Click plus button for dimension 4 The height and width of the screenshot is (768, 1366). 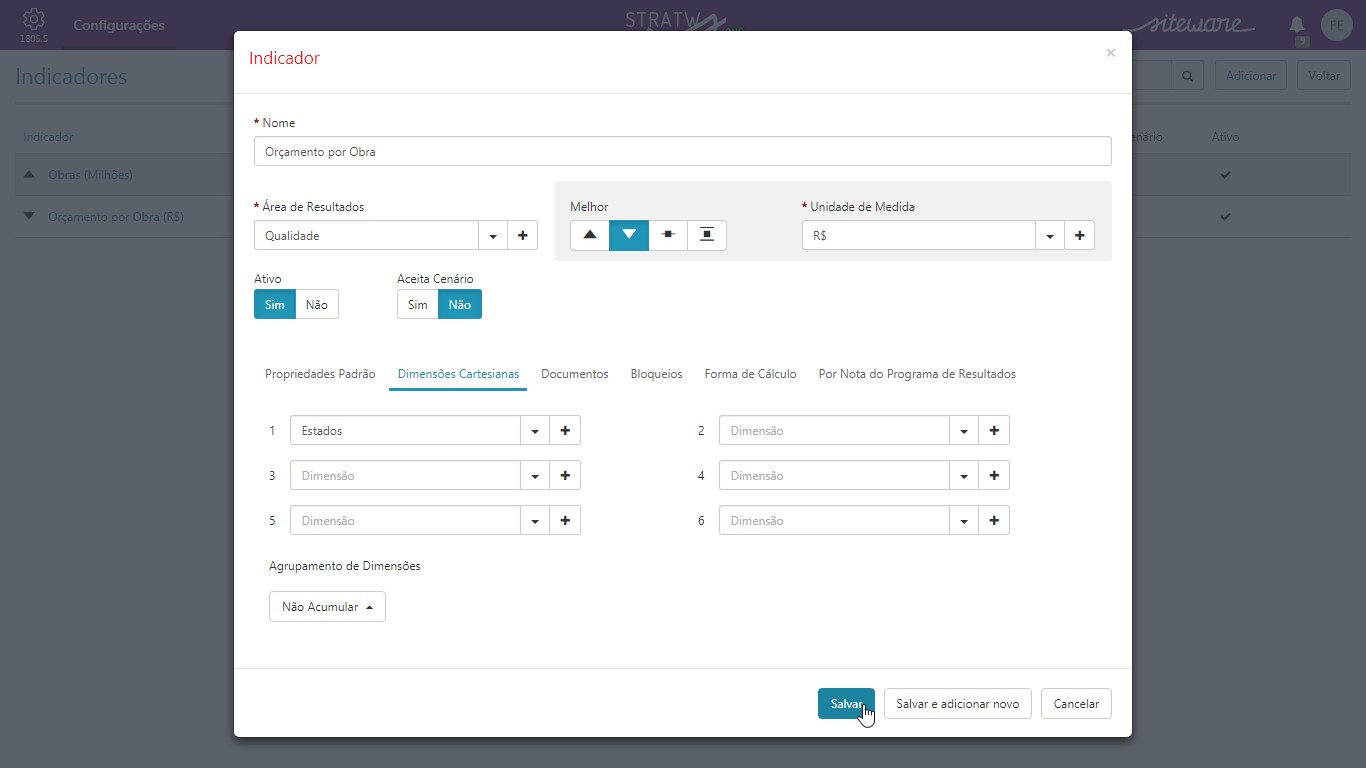[994, 476]
